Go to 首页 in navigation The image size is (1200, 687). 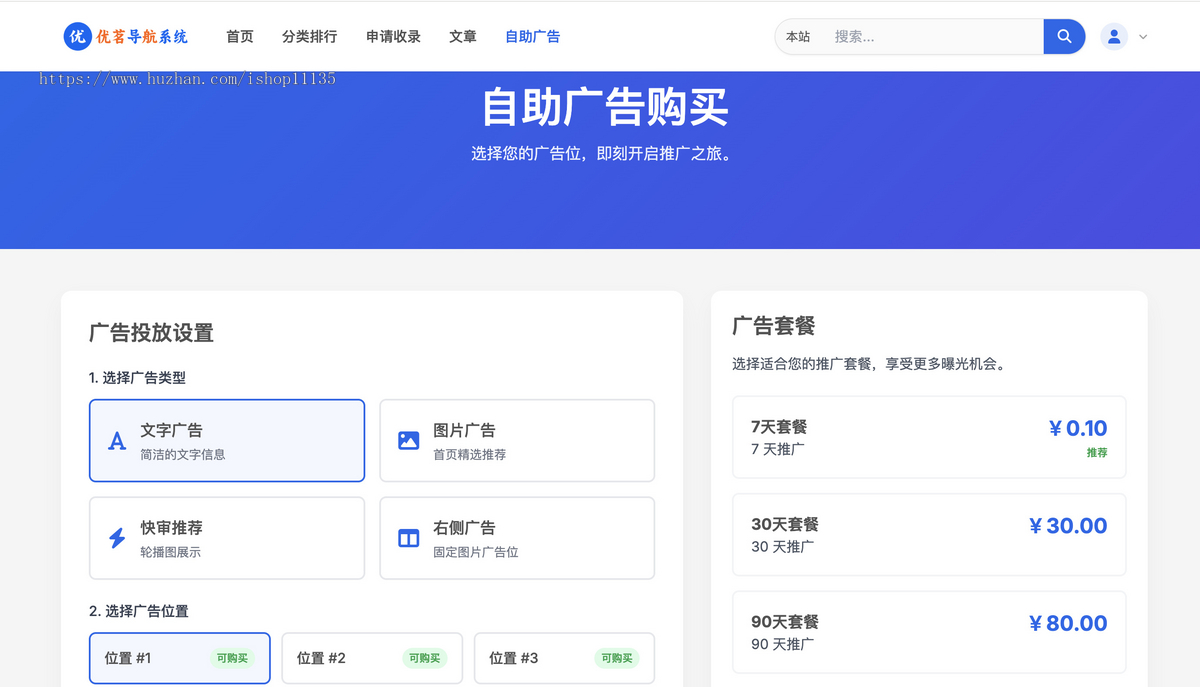(240, 37)
